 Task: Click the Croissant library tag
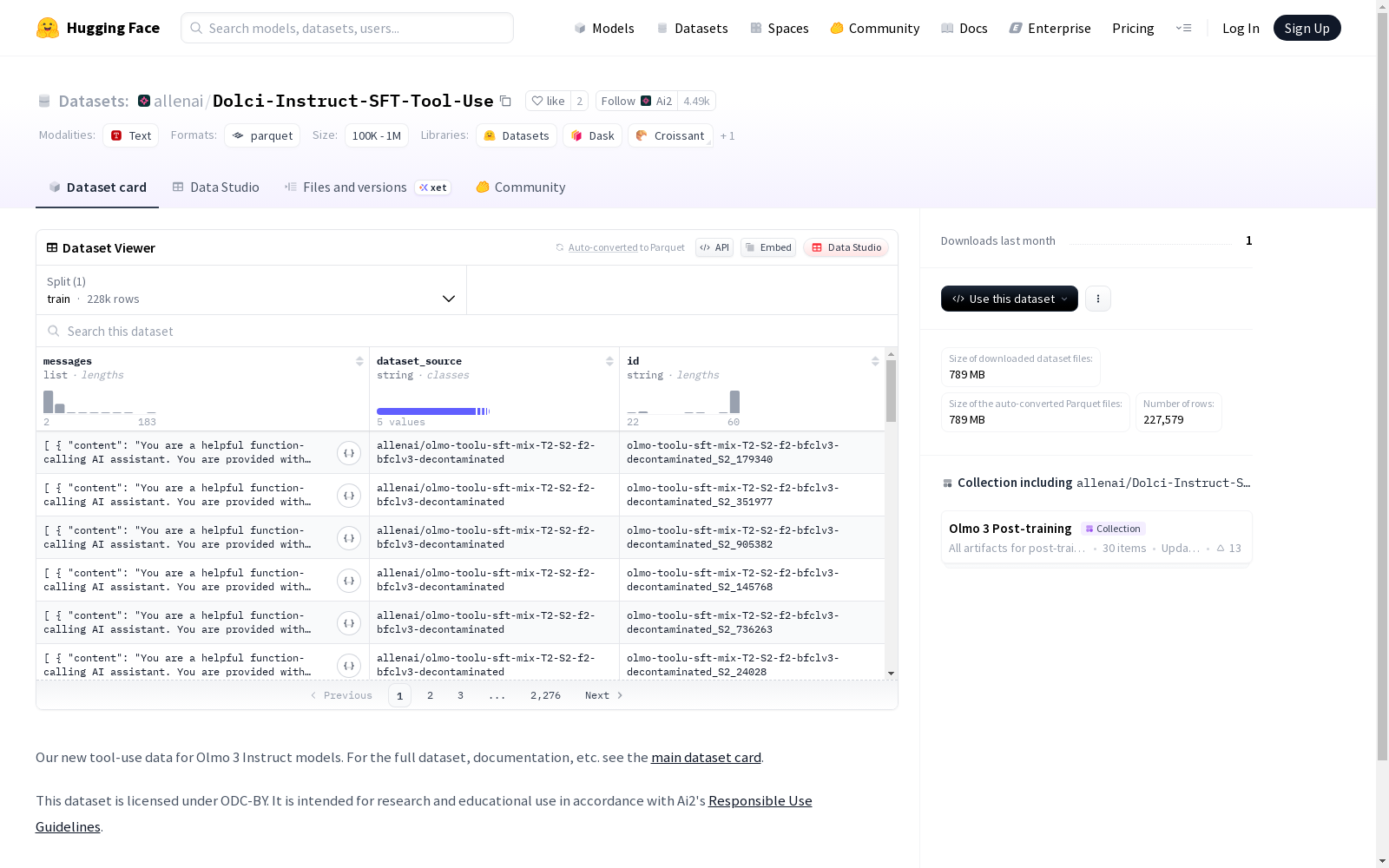pos(670,135)
